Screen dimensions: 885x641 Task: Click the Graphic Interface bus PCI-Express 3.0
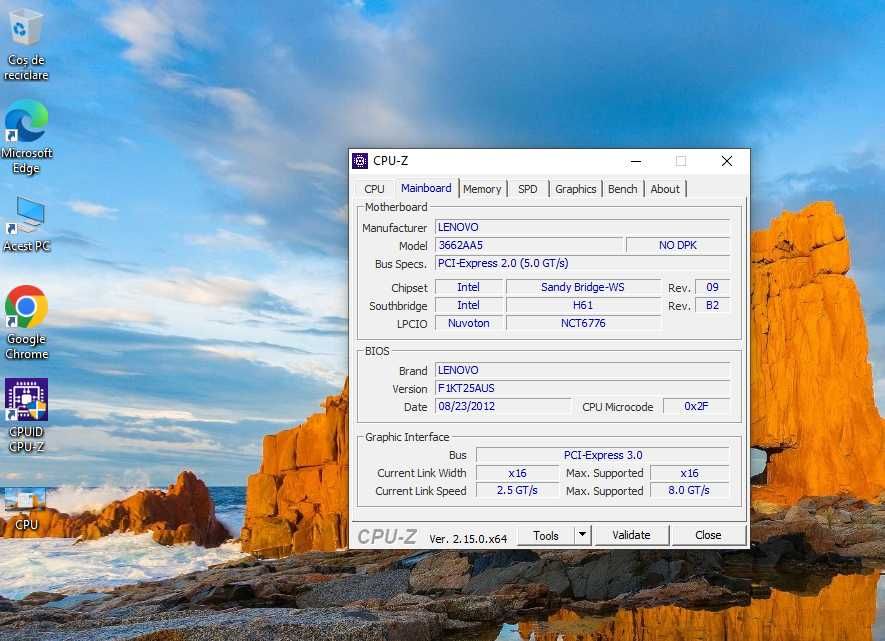[x=603, y=455]
